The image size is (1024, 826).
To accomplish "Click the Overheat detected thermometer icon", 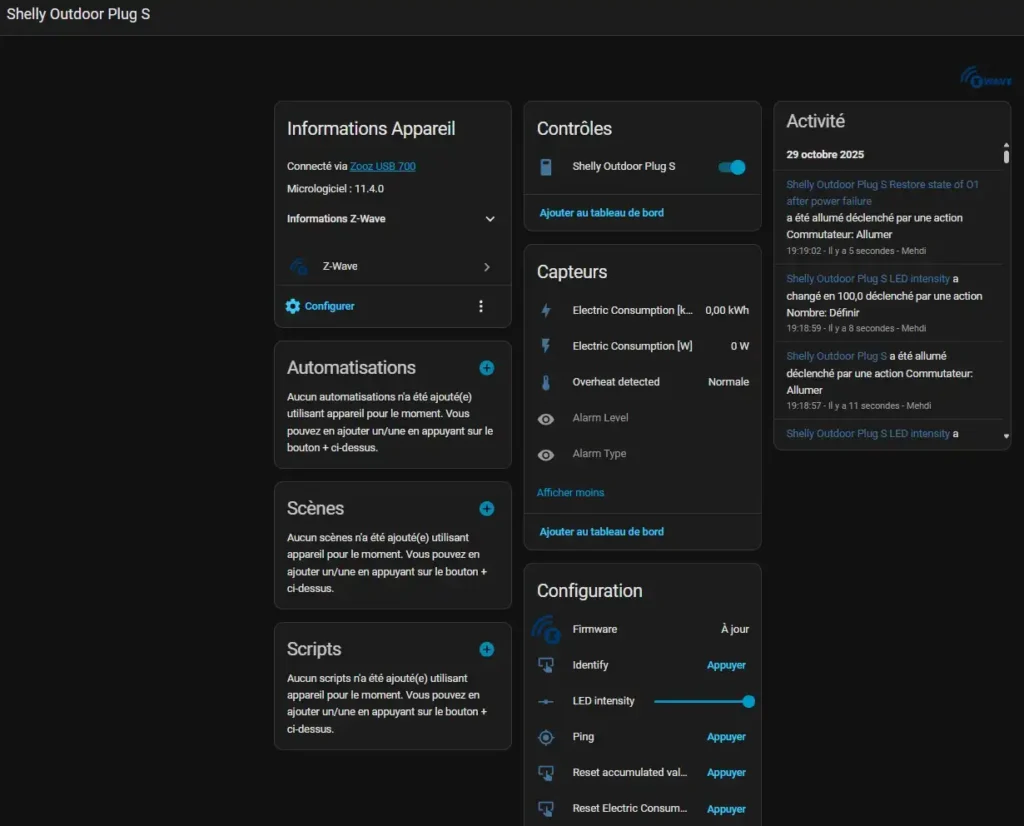I will pyautogui.click(x=546, y=382).
